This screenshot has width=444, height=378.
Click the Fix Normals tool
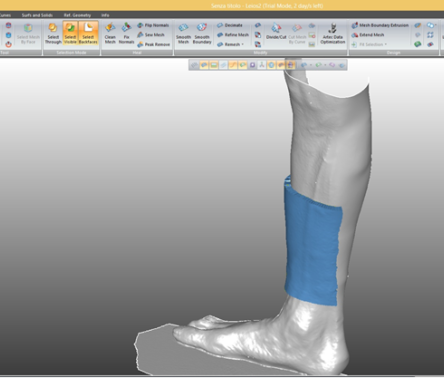[126, 33]
